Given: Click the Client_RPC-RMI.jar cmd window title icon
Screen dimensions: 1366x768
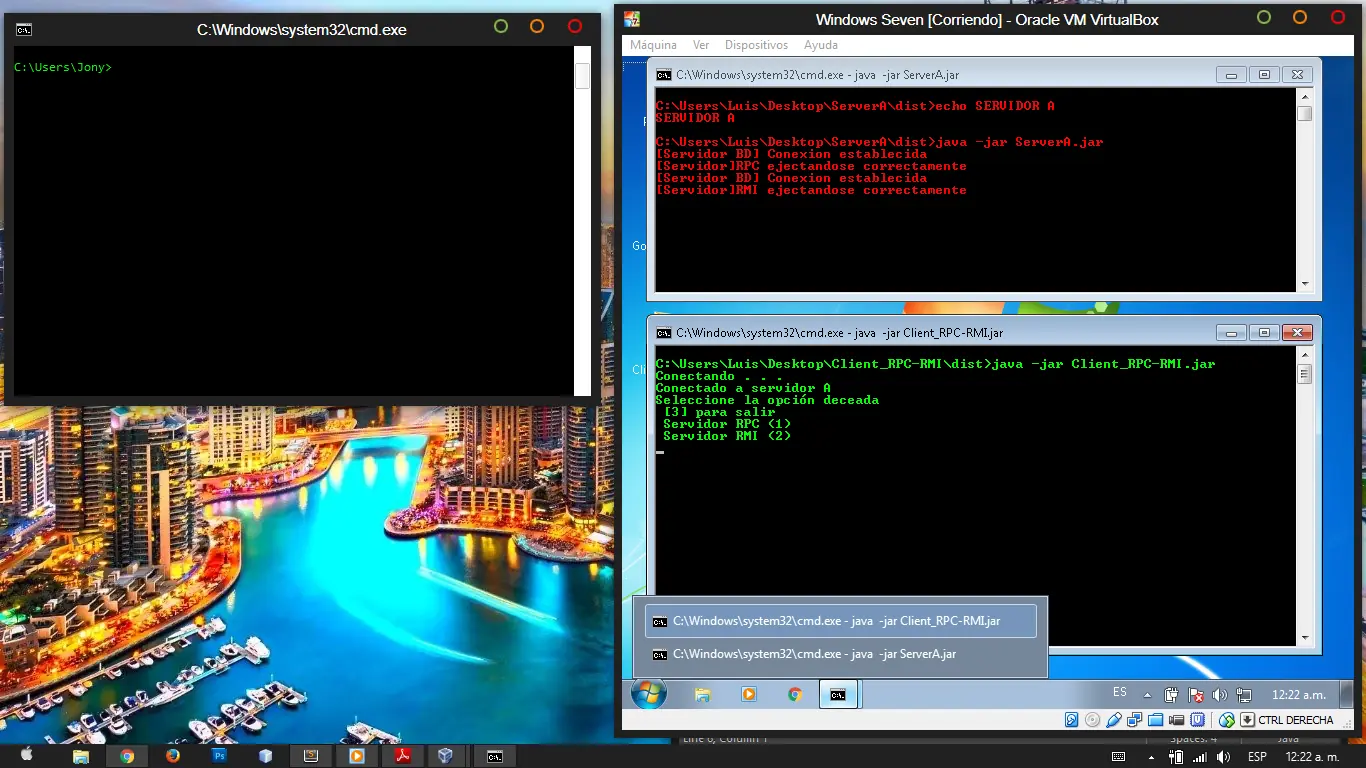Looking at the screenshot, I should tap(663, 332).
